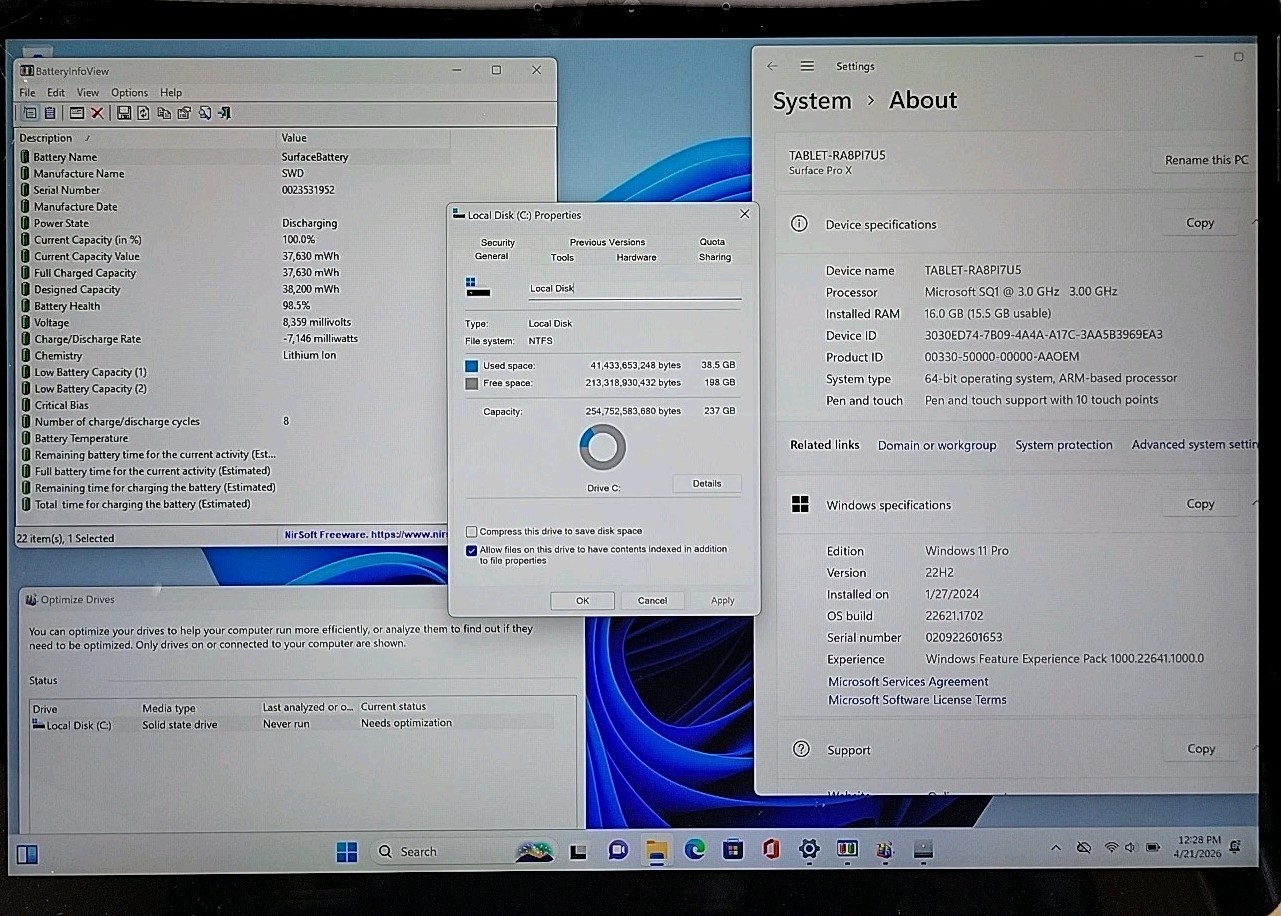Open the Quota tab in disk properties
The width and height of the screenshot is (1281, 916).
[712, 242]
